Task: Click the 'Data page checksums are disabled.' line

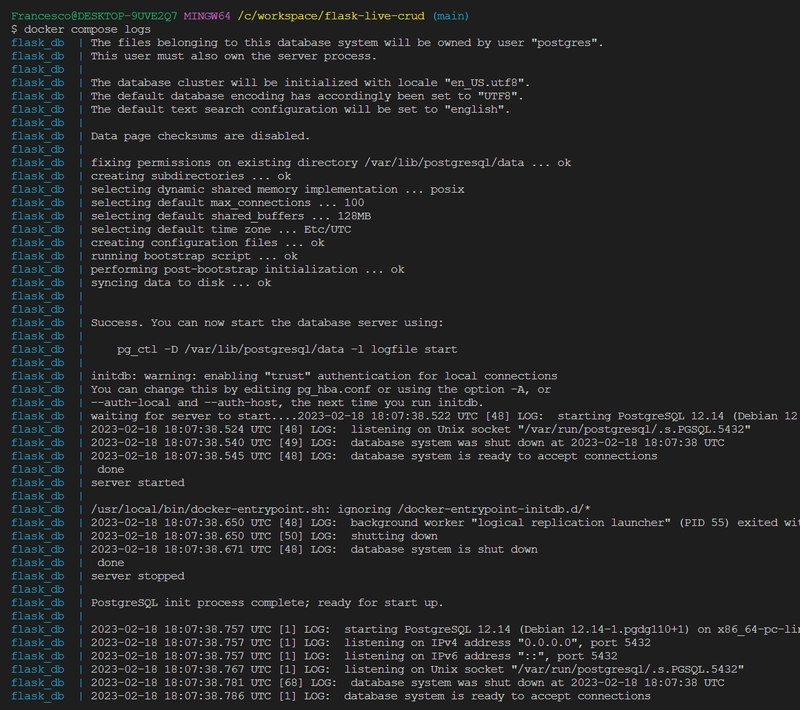Action: point(201,136)
